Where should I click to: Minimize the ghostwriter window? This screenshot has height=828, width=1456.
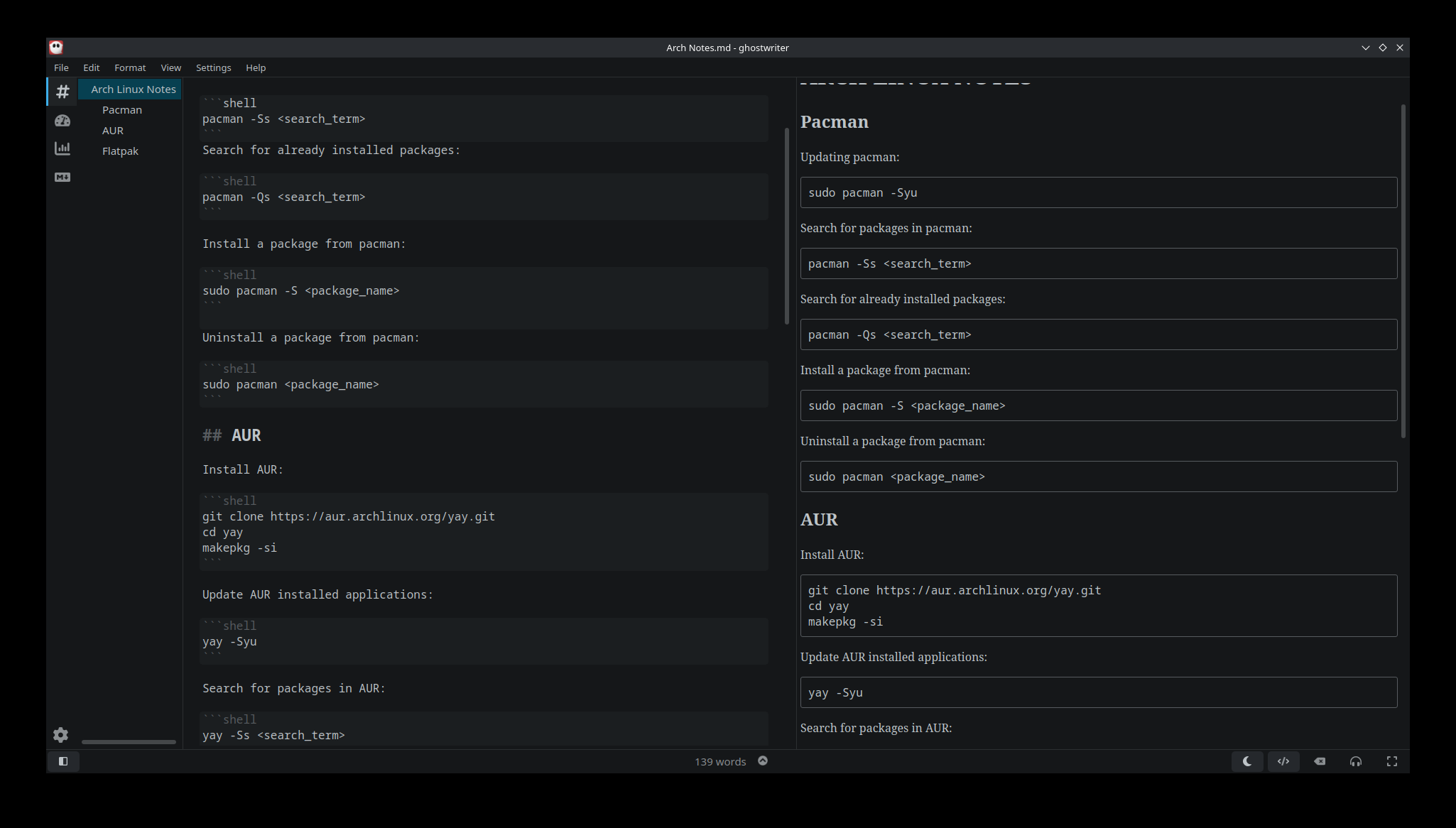[x=1365, y=48]
